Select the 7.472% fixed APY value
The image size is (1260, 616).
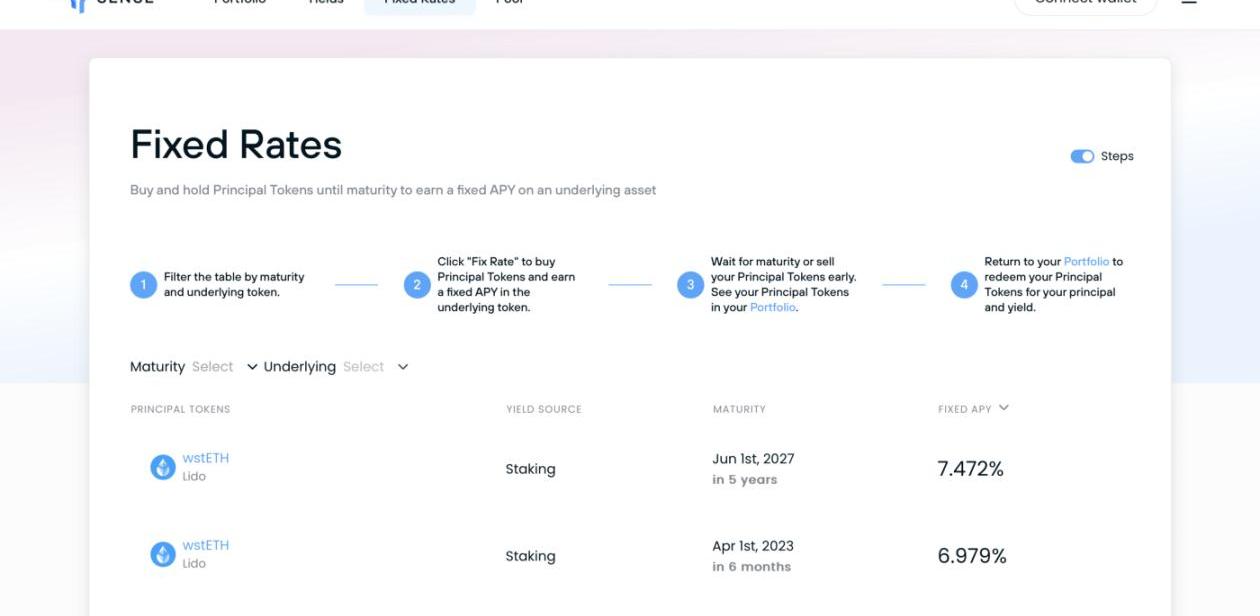point(970,469)
